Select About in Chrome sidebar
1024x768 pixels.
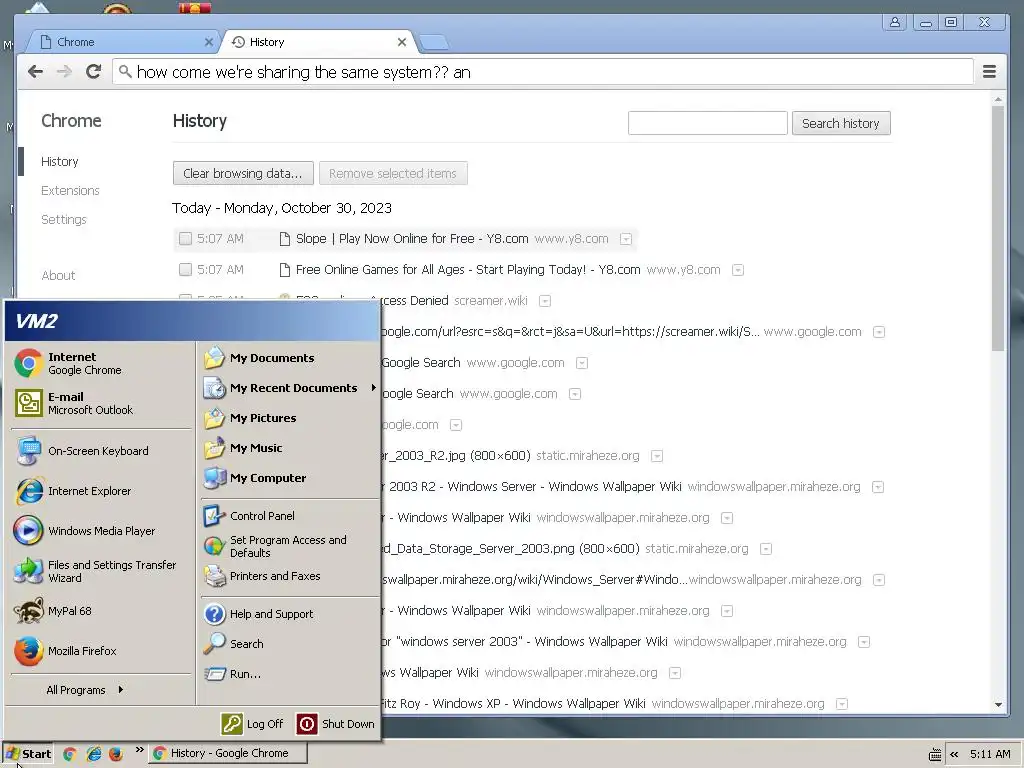58,276
